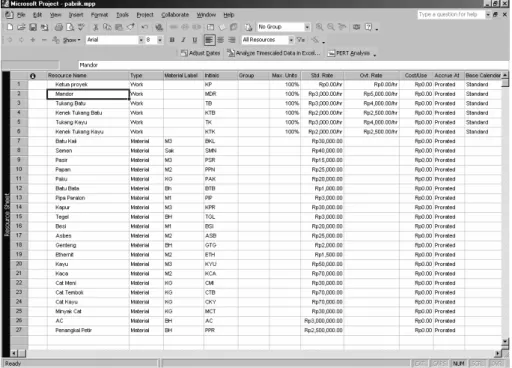
Task: Click the Save disk icon
Action: 33,27
